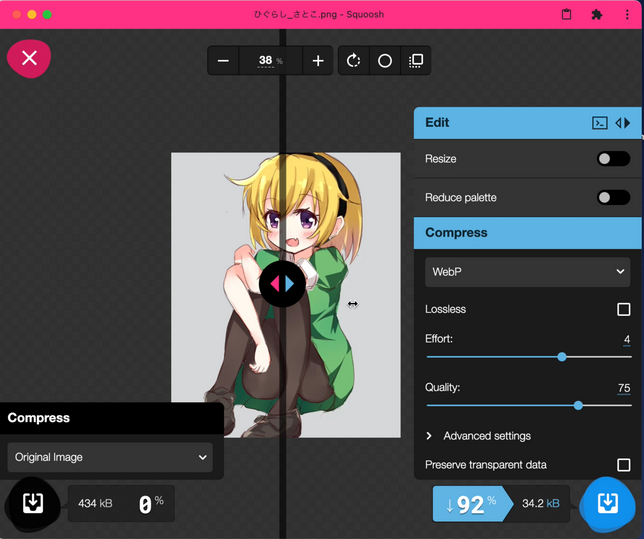Minimize the window with the yellow button
Screen dimensions: 644x539
[32, 15]
